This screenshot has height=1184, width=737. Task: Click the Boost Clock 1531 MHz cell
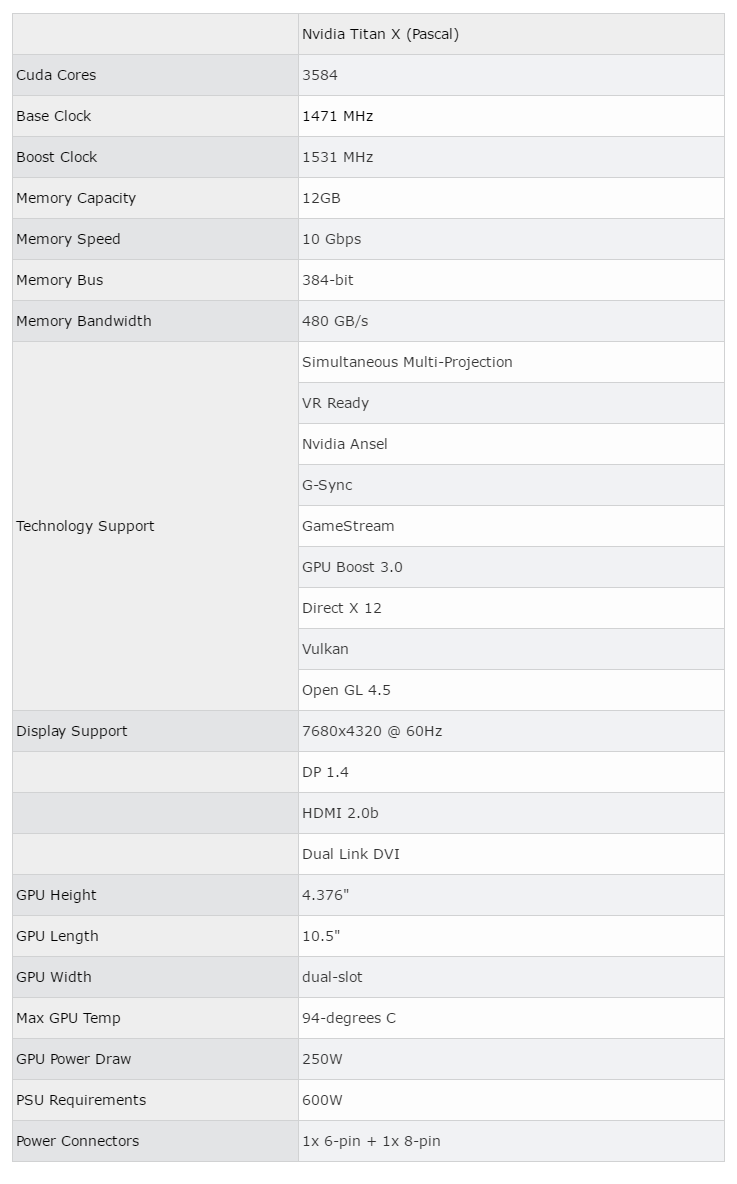[511, 157]
